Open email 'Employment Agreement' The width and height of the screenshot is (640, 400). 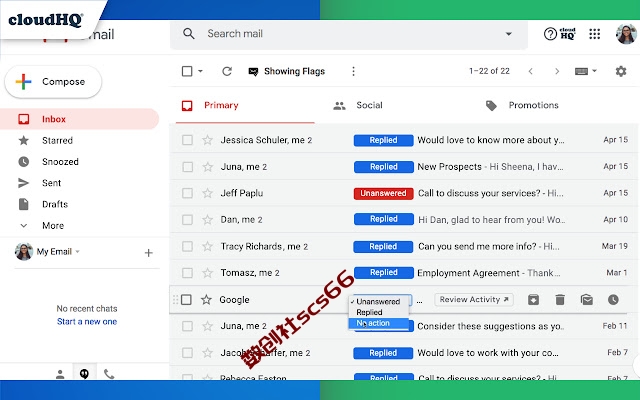point(468,273)
